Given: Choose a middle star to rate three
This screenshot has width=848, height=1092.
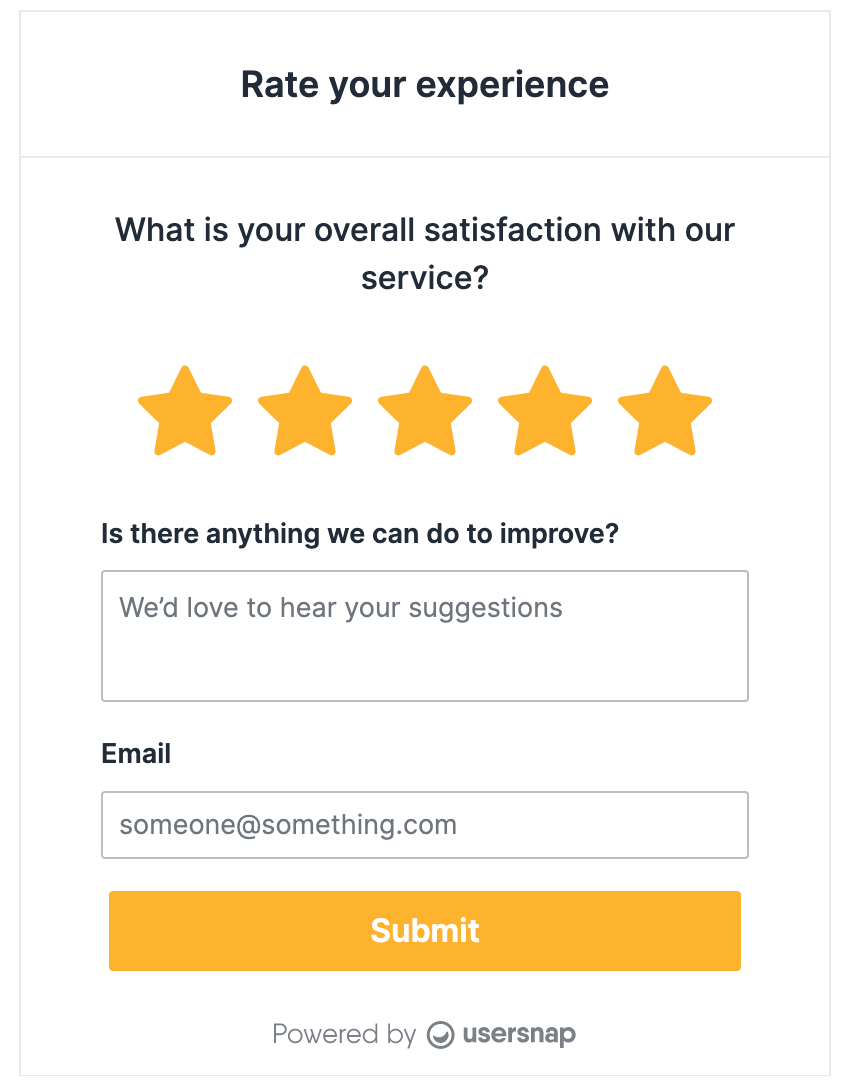Looking at the screenshot, I should (424, 410).
